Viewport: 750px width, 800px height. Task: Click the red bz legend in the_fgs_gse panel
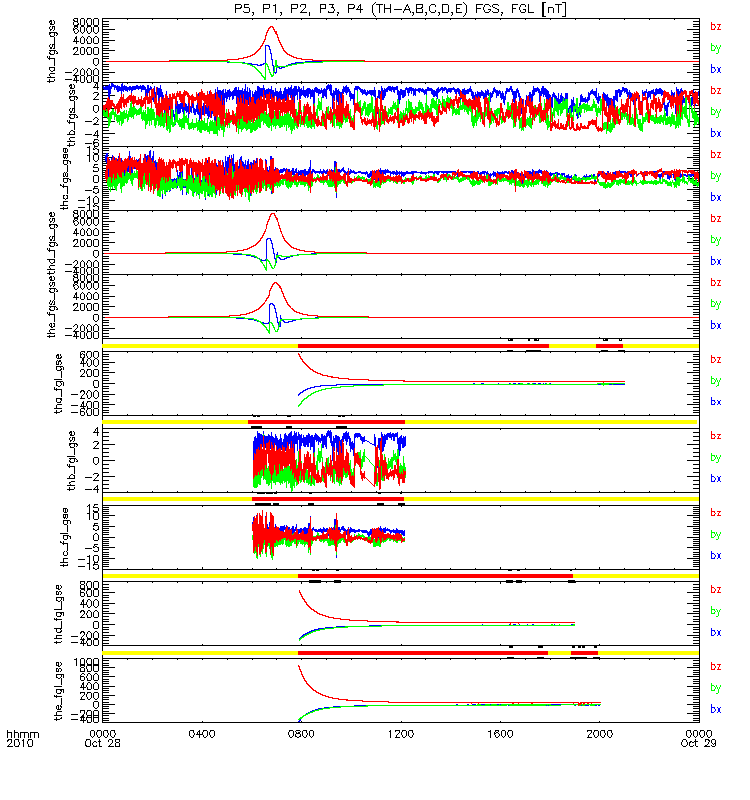click(x=716, y=283)
